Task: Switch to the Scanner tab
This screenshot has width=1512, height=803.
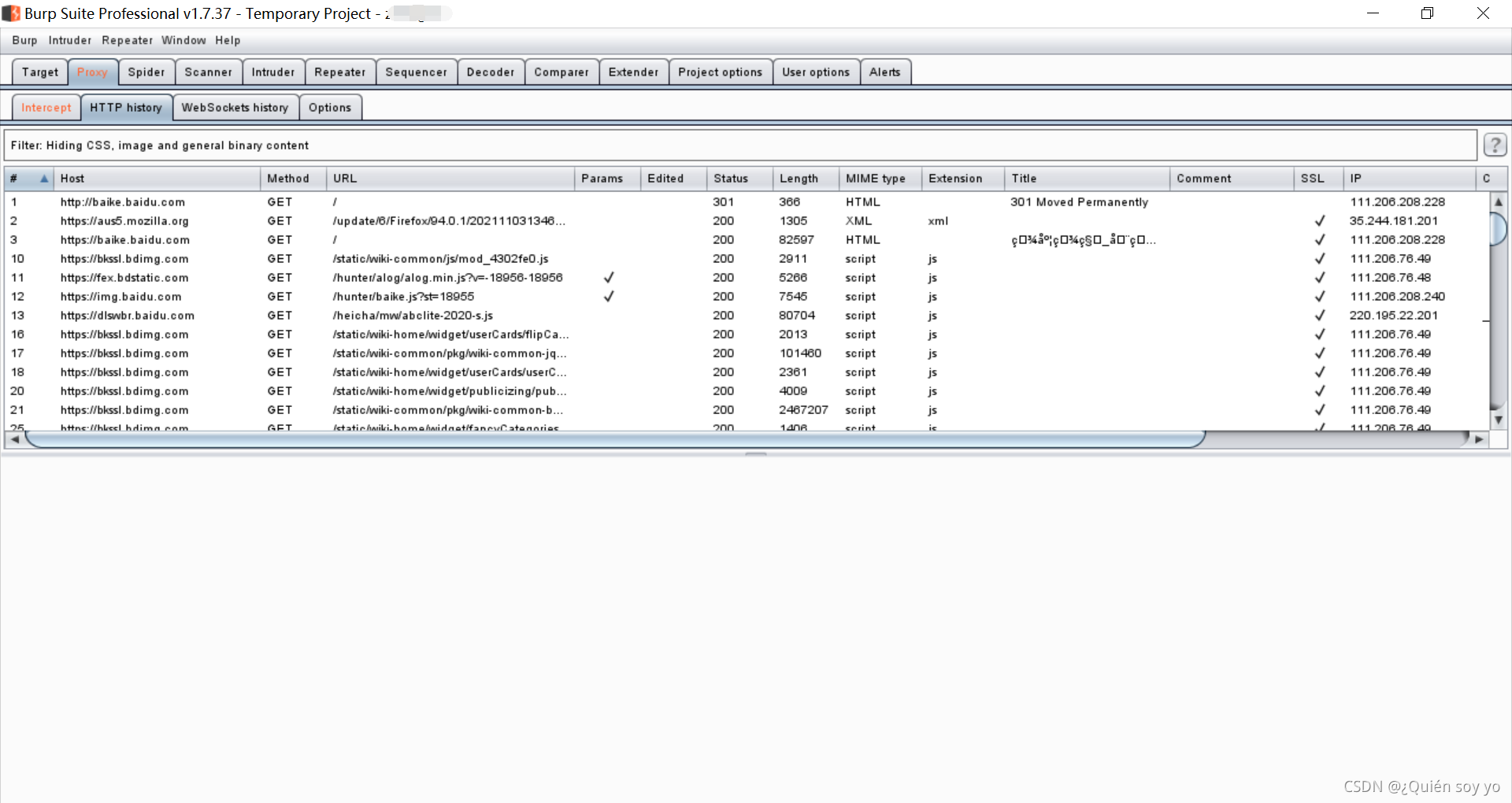Action: (209, 72)
